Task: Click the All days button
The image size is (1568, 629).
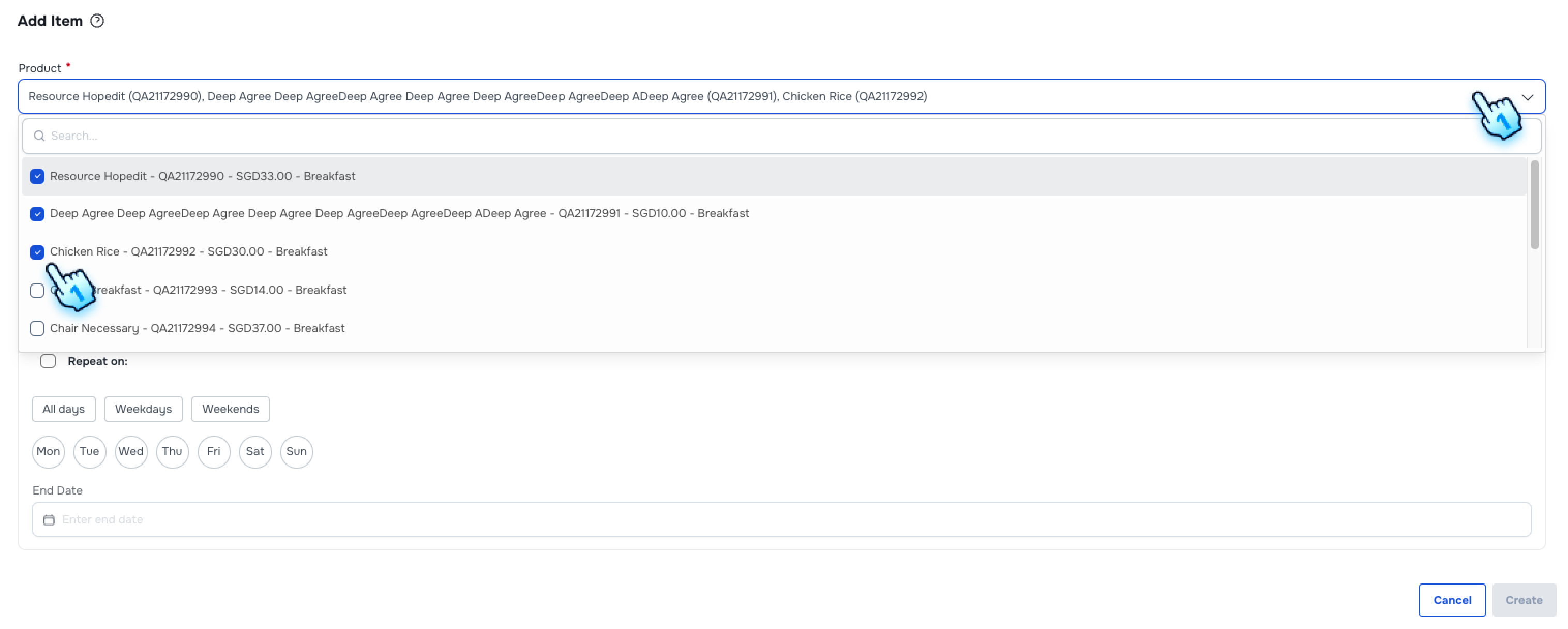Action: coord(63,409)
